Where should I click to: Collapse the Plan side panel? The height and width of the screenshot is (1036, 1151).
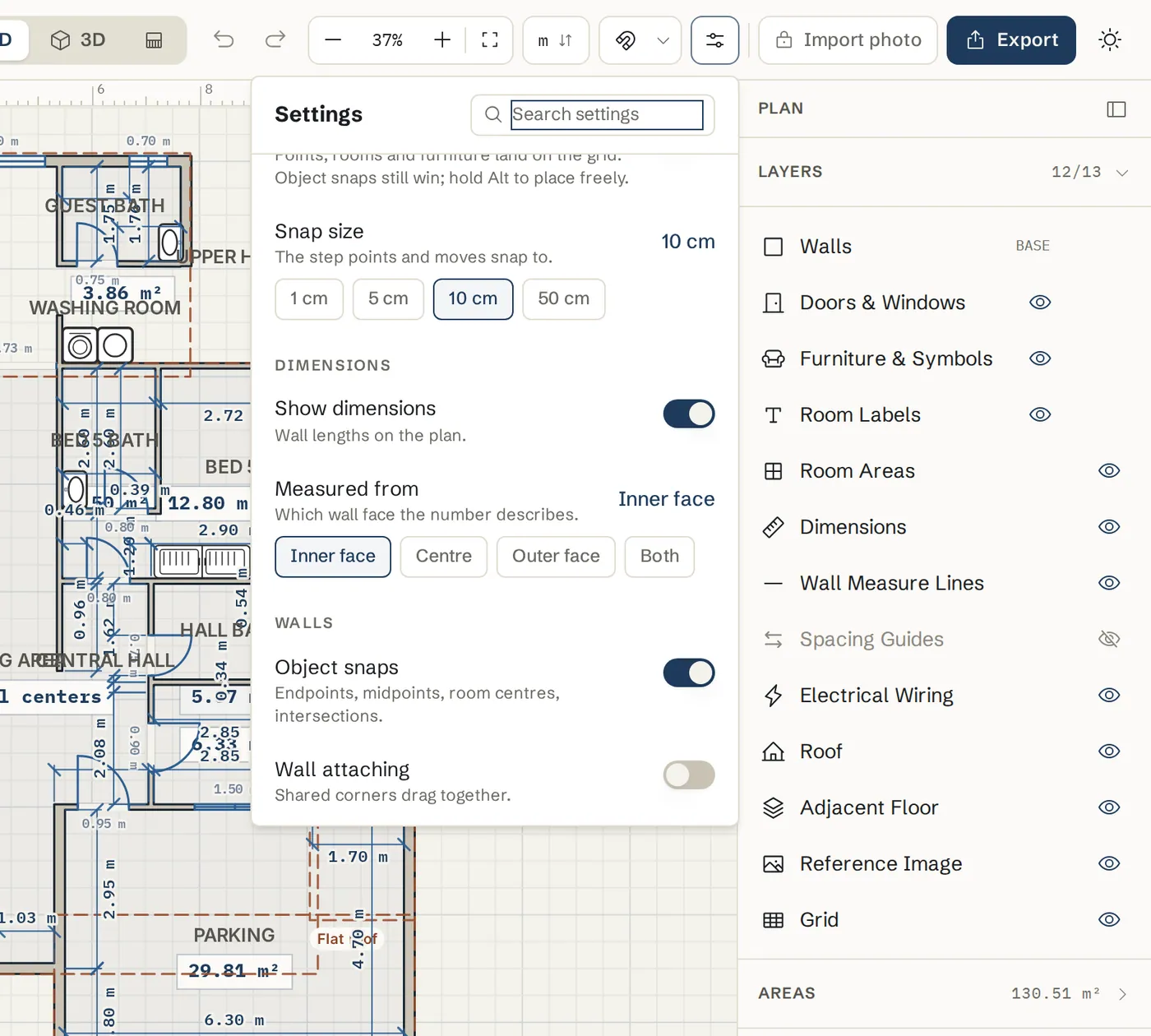tap(1116, 109)
